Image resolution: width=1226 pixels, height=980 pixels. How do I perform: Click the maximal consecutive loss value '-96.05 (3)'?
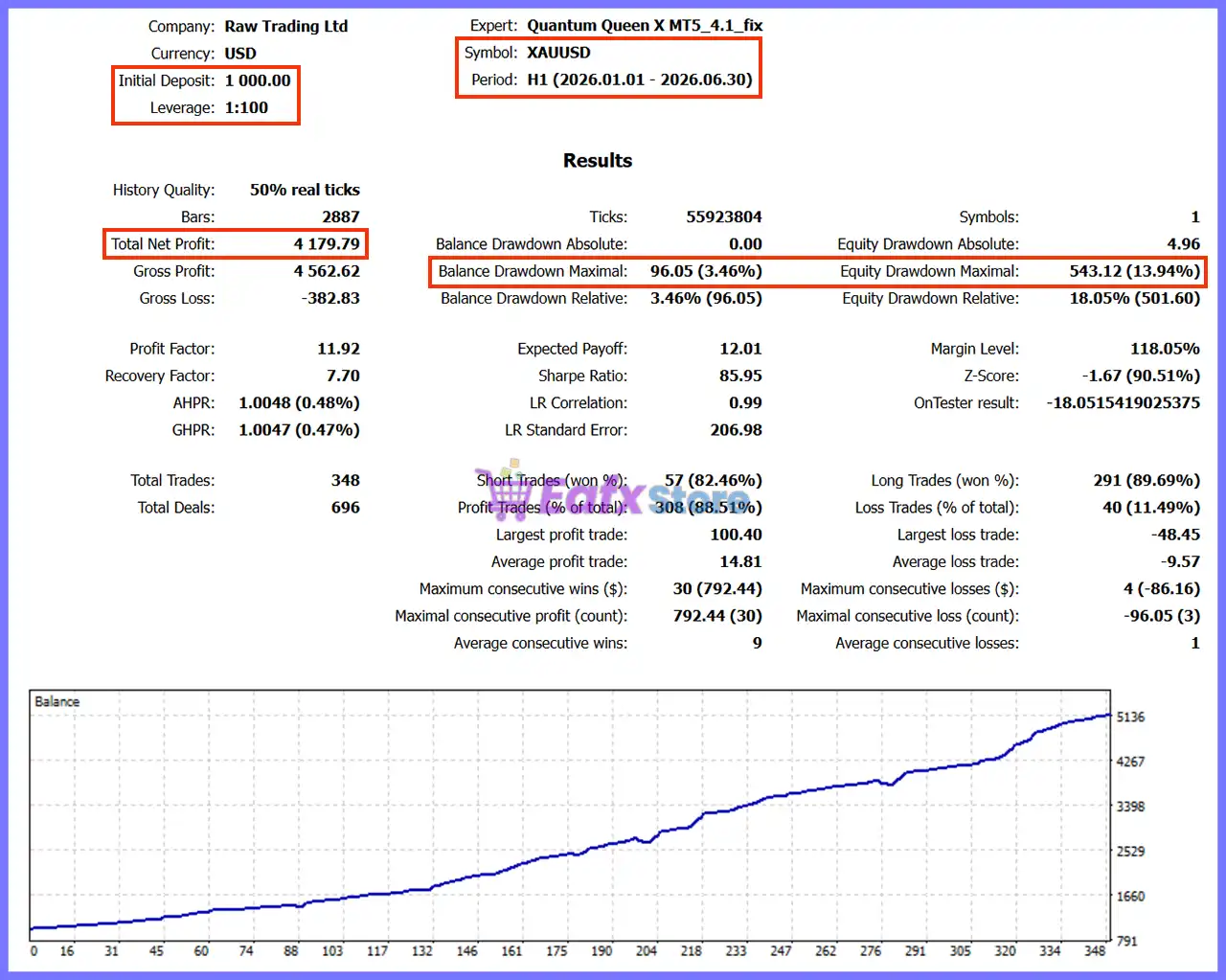pos(1162,616)
